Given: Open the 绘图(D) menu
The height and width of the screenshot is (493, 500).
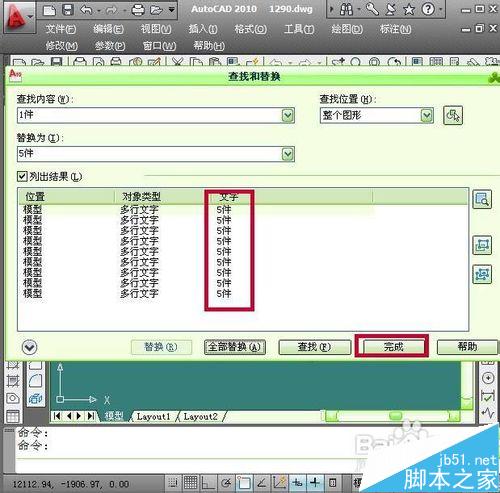Looking at the screenshot, I should [x=347, y=29].
